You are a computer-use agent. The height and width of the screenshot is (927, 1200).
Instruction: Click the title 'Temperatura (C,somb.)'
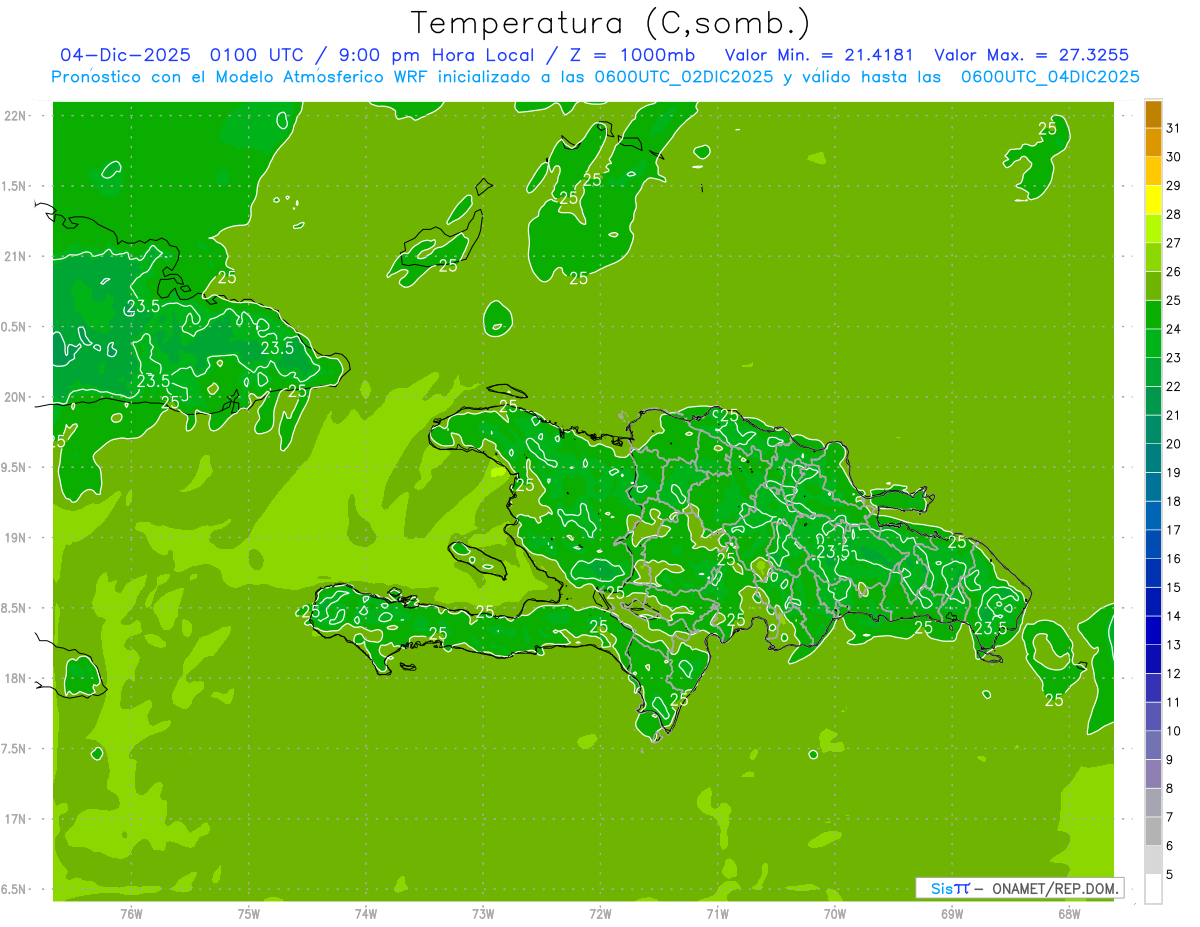click(610, 22)
